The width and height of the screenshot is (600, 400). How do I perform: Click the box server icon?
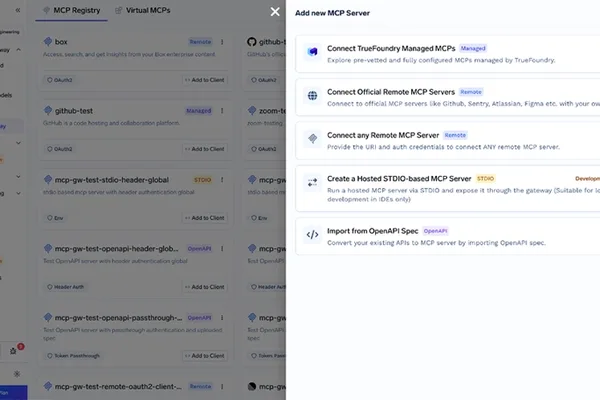(48, 41)
